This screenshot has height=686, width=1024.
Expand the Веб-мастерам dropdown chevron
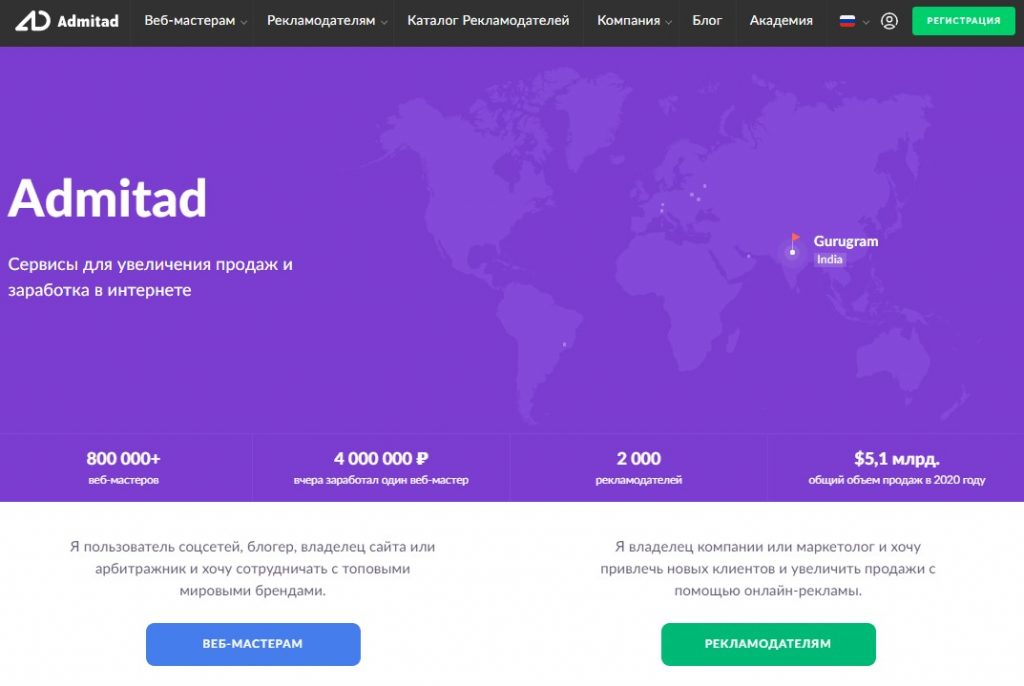[x=244, y=22]
